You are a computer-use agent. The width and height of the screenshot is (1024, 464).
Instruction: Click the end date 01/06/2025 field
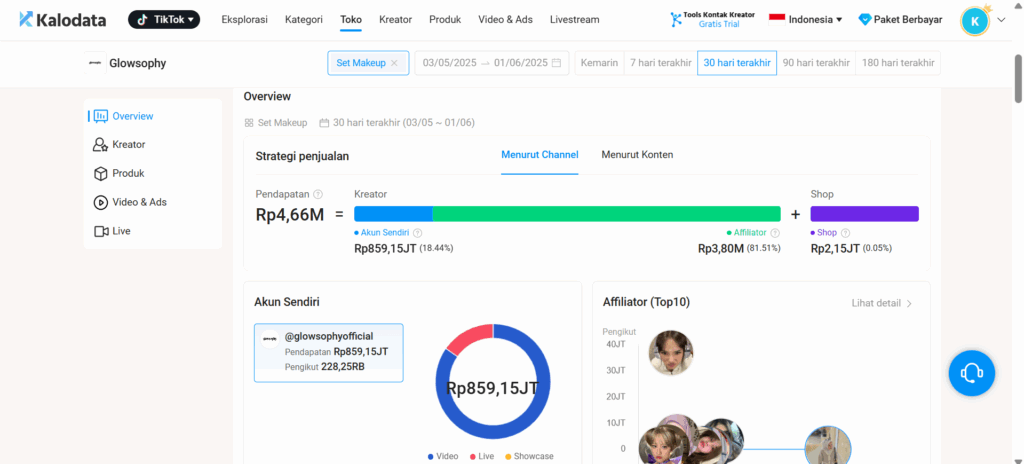point(520,63)
